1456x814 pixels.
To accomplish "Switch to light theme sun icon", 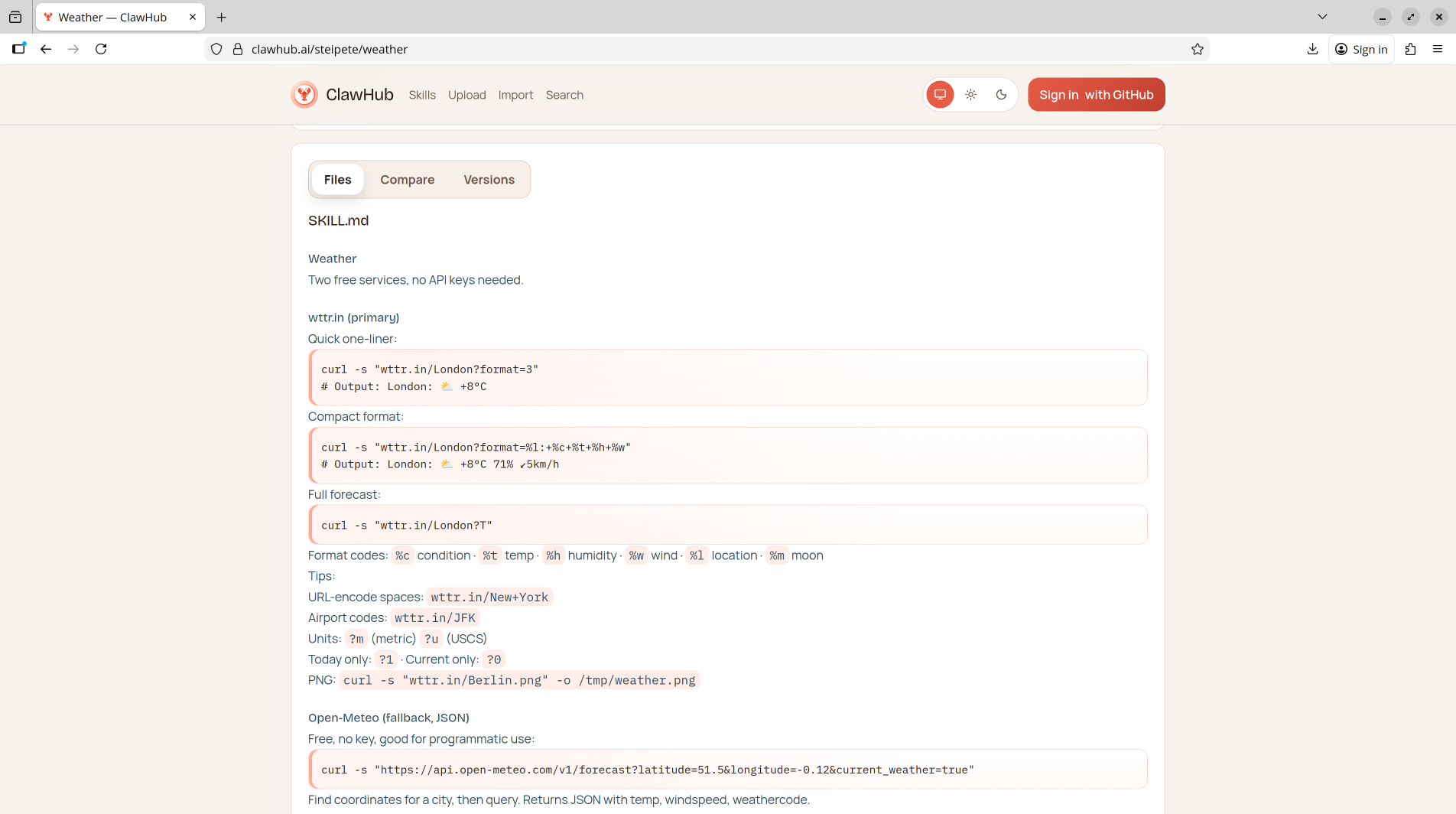I will 970,95.
